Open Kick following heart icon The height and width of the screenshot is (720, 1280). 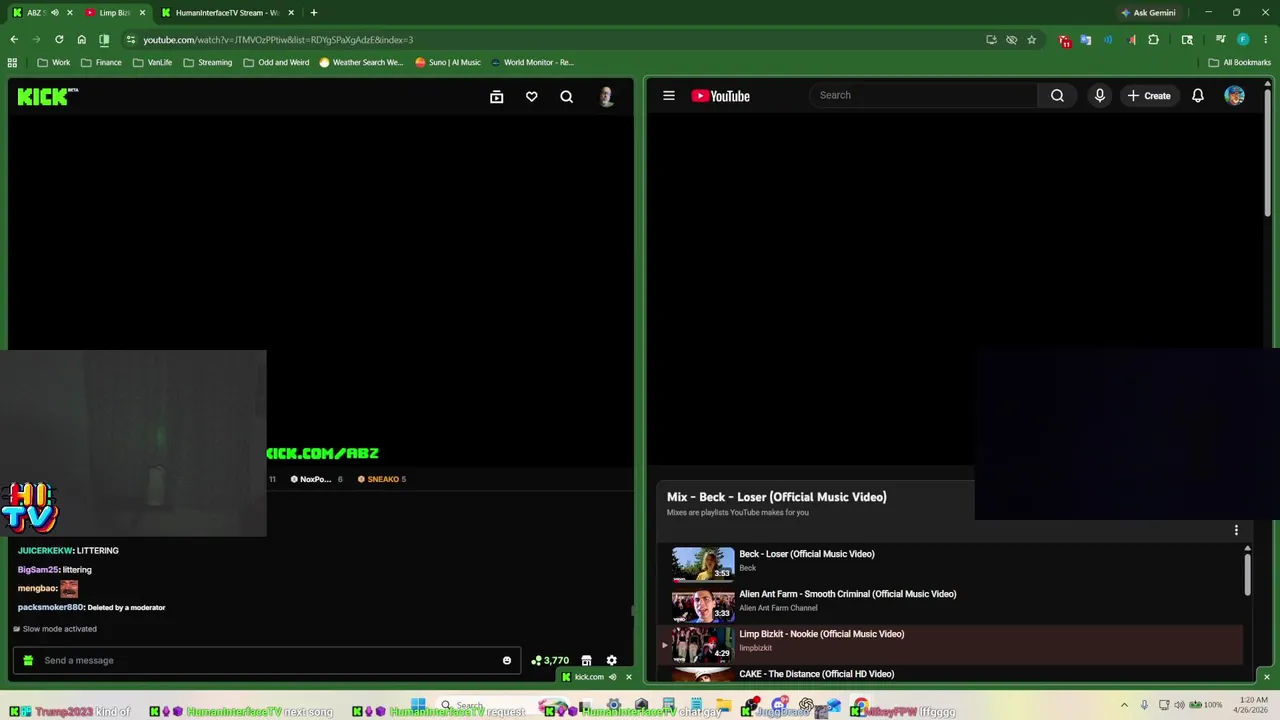(532, 97)
